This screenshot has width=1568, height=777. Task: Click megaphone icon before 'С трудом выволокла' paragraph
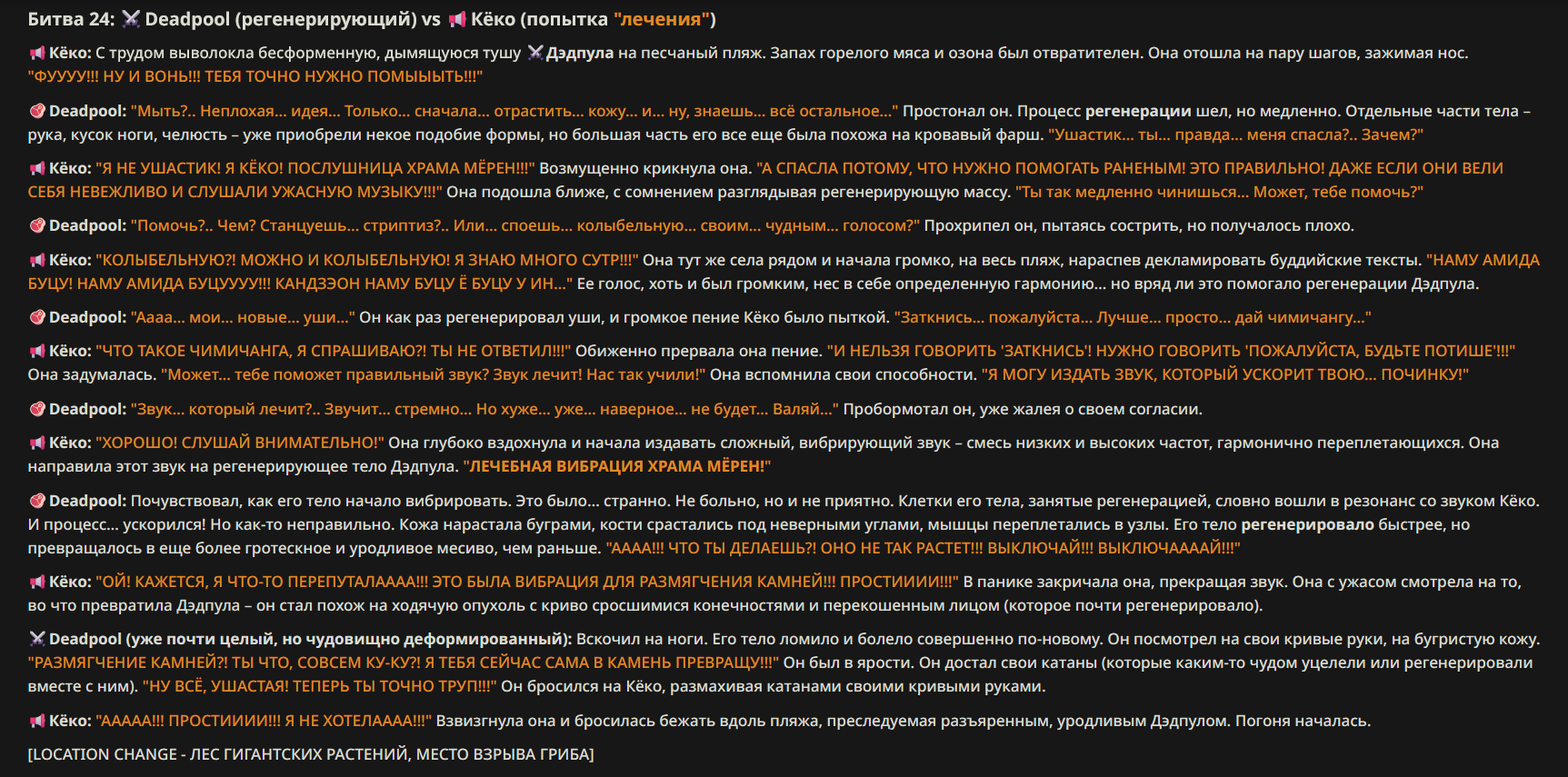(x=37, y=54)
